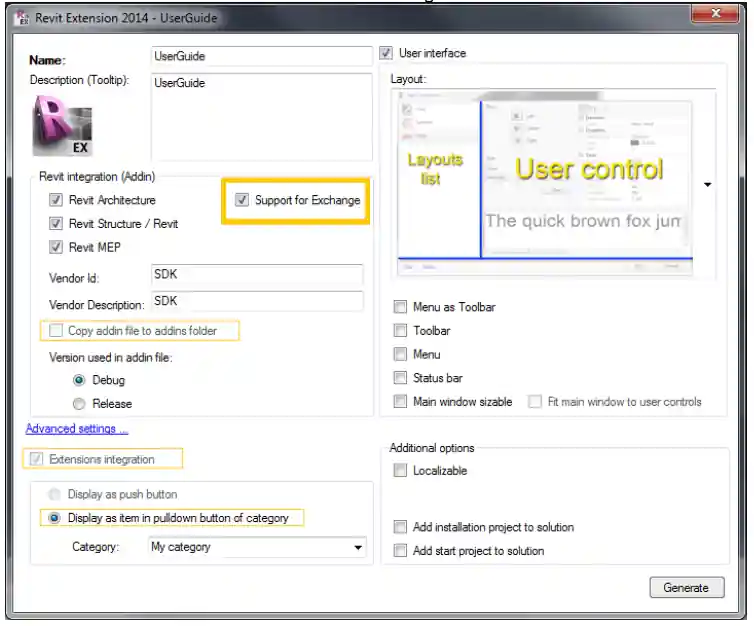The image size is (754, 626).
Task: Enable Copy addin file to addins folder
Action: click(x=55, y=331)
